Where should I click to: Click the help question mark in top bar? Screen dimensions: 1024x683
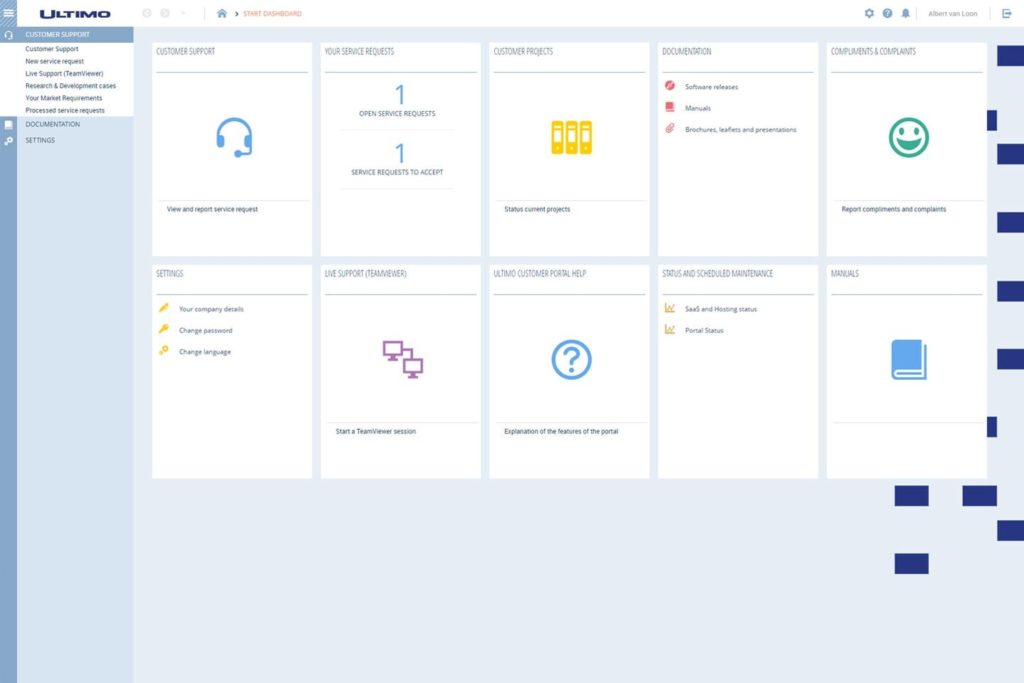point(887,13)
